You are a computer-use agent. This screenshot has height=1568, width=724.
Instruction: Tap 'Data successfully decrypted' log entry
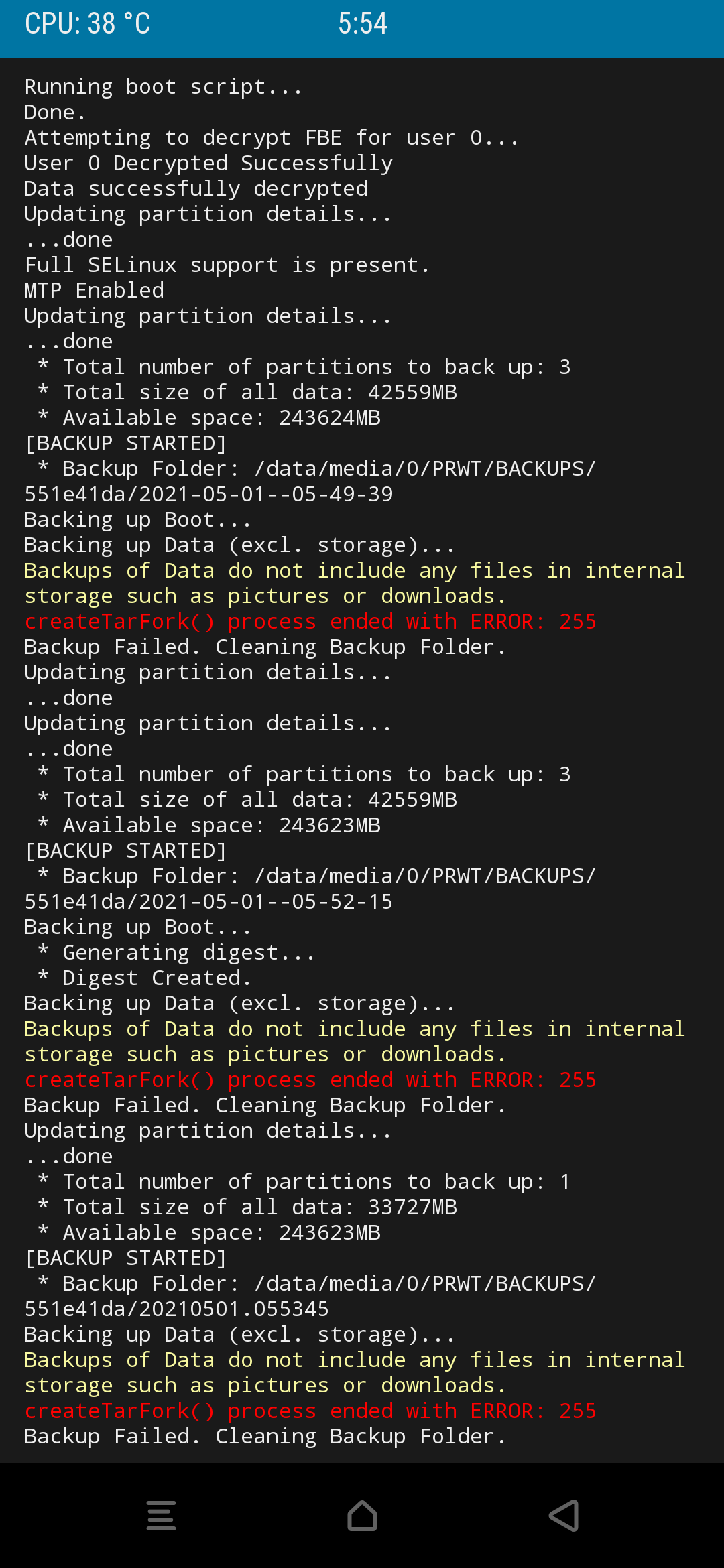tap(196, 189)
